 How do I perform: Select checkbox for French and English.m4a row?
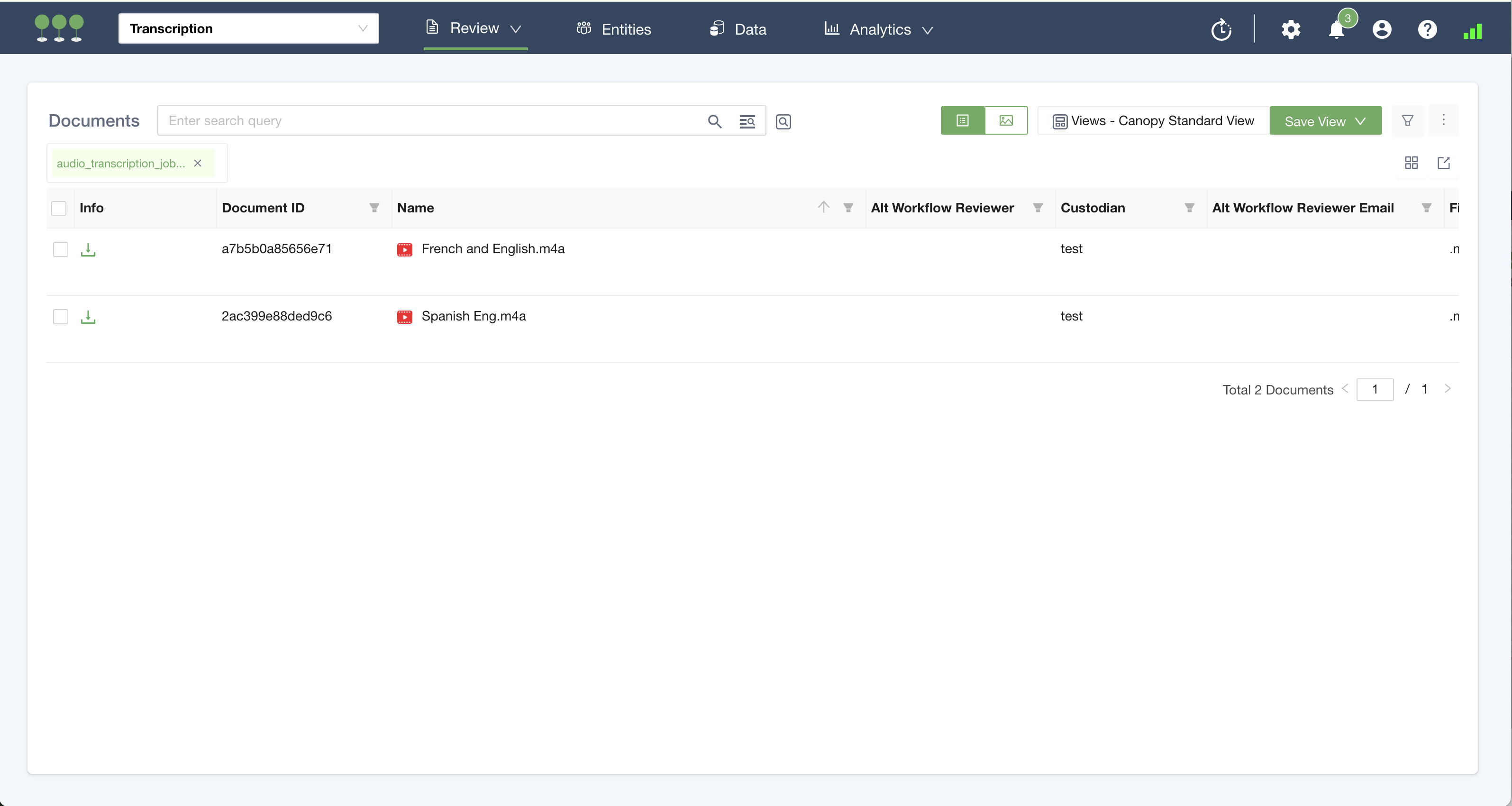coord(61,249)
